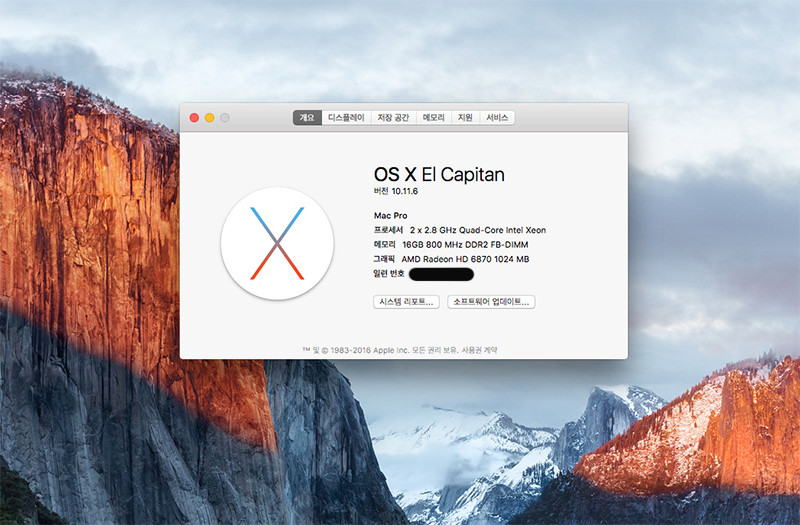Click the 소프트웨어 업데이트... button
This screenshot has height=525, width=800.
click(491, 301)
